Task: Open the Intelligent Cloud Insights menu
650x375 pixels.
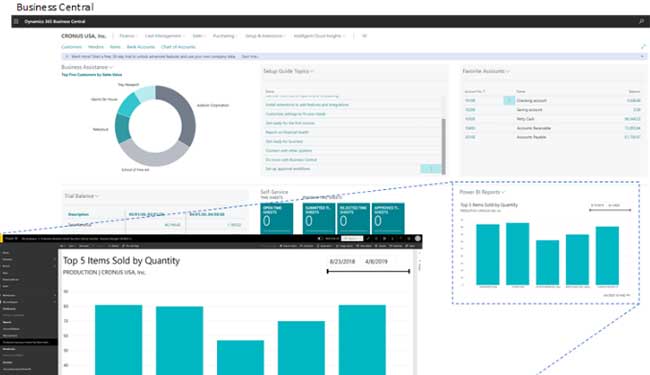Action: pos(319,36)
